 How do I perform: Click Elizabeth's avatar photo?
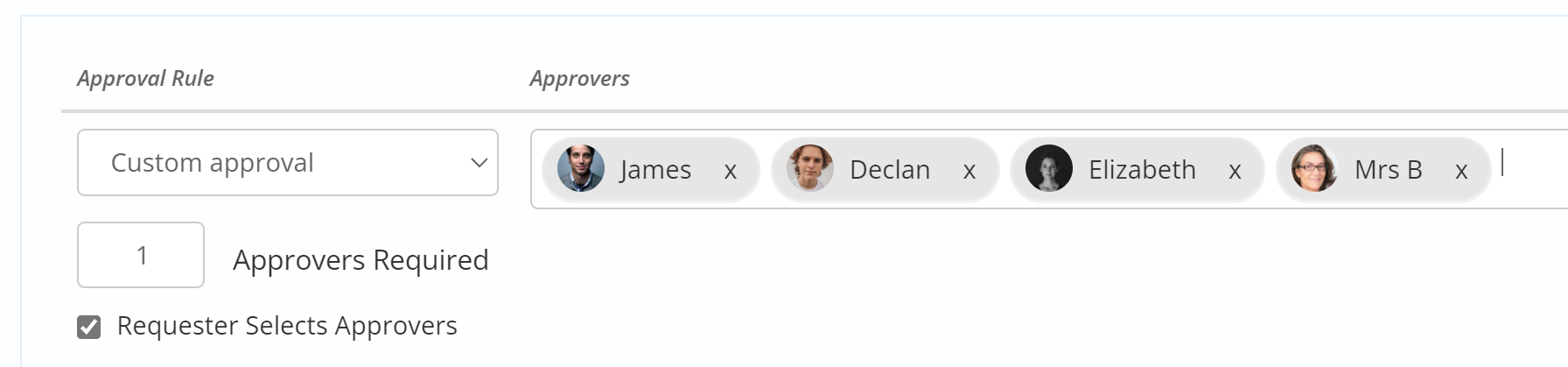pos(1048,168)
